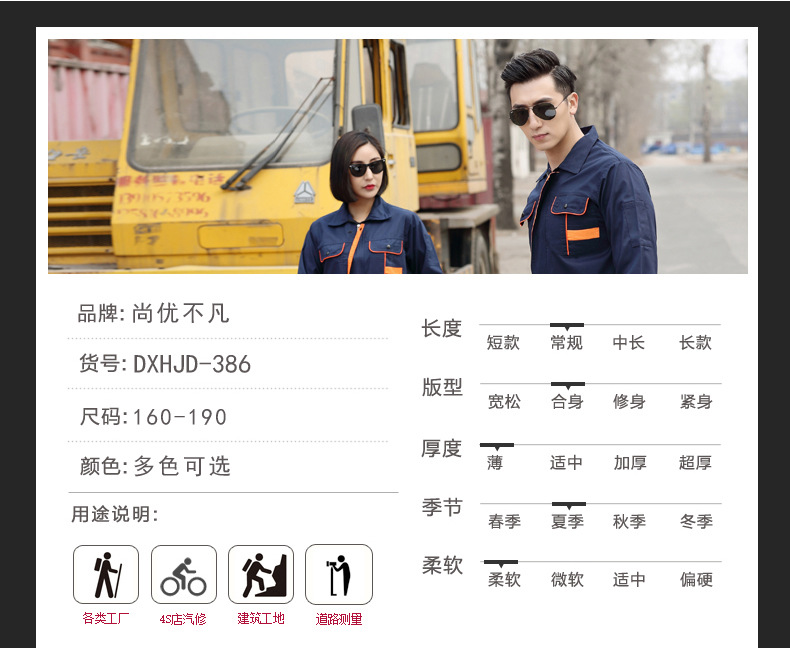This screenshot has width=790, height=648.
Task: Click the 道路测量 label
Action: [339, 619]
